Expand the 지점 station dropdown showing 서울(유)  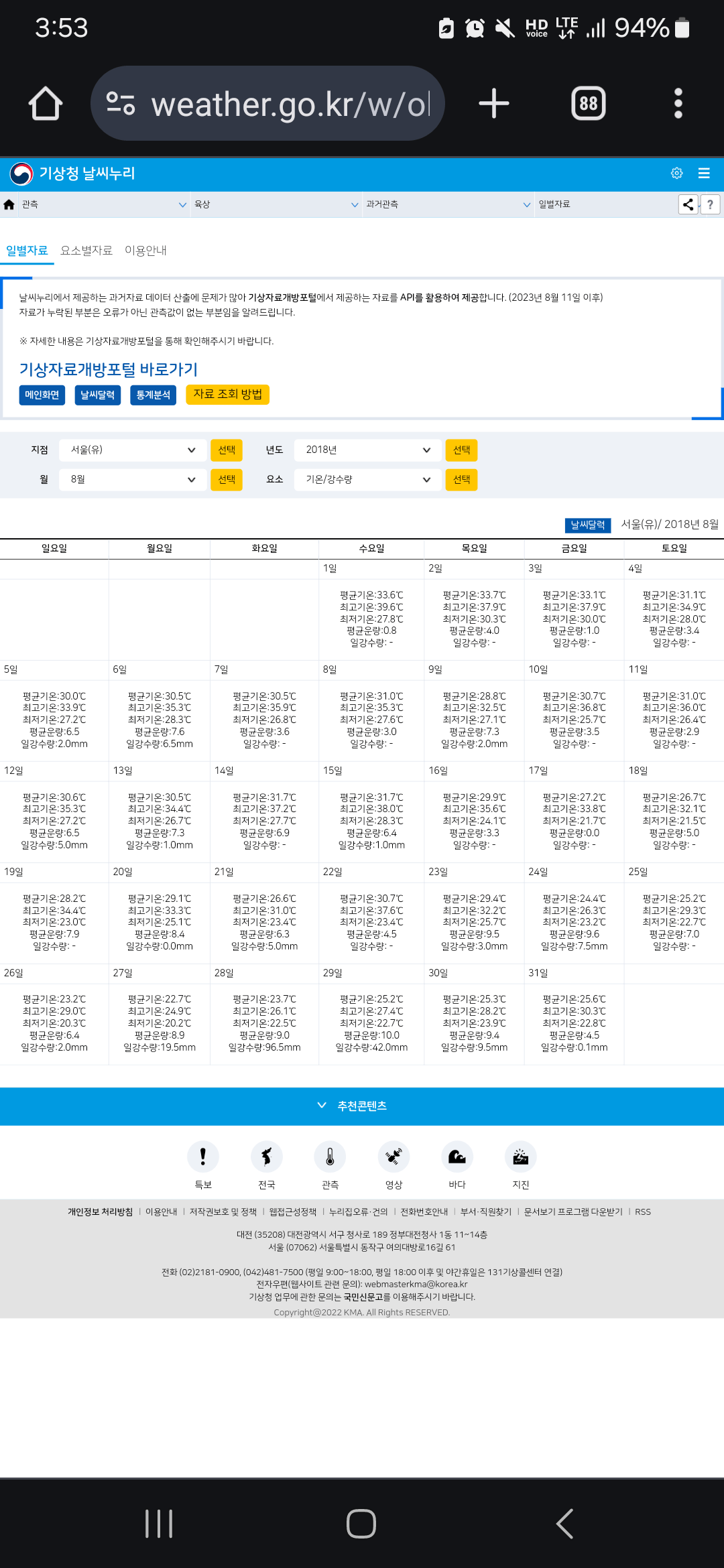132,450
